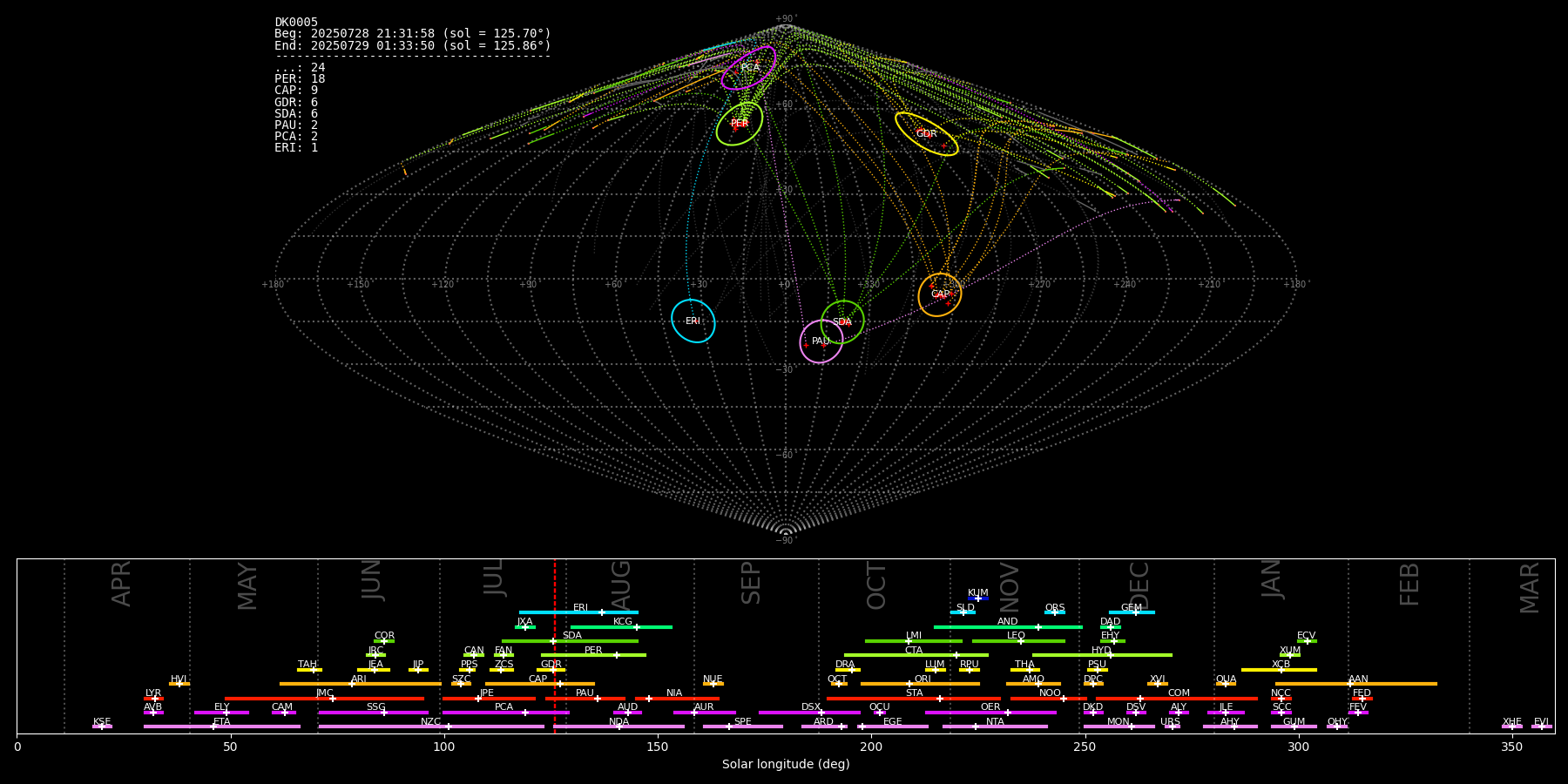Click the COM shower bar in timeline
This screenshot has height=784, width=1568.
point(1177,699)
